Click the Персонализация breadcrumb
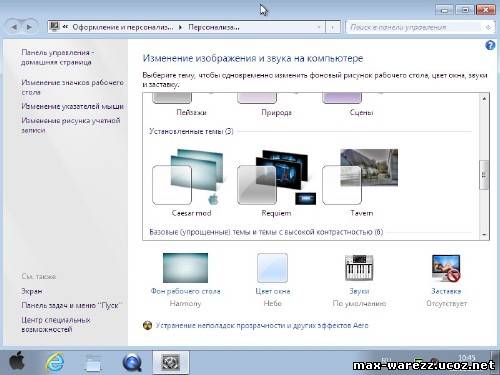This screenshot has width=500, height=375. [214, 27]
